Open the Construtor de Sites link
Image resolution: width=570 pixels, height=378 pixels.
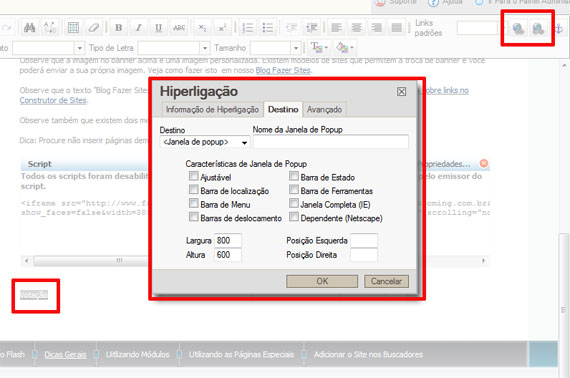(53, 100)
